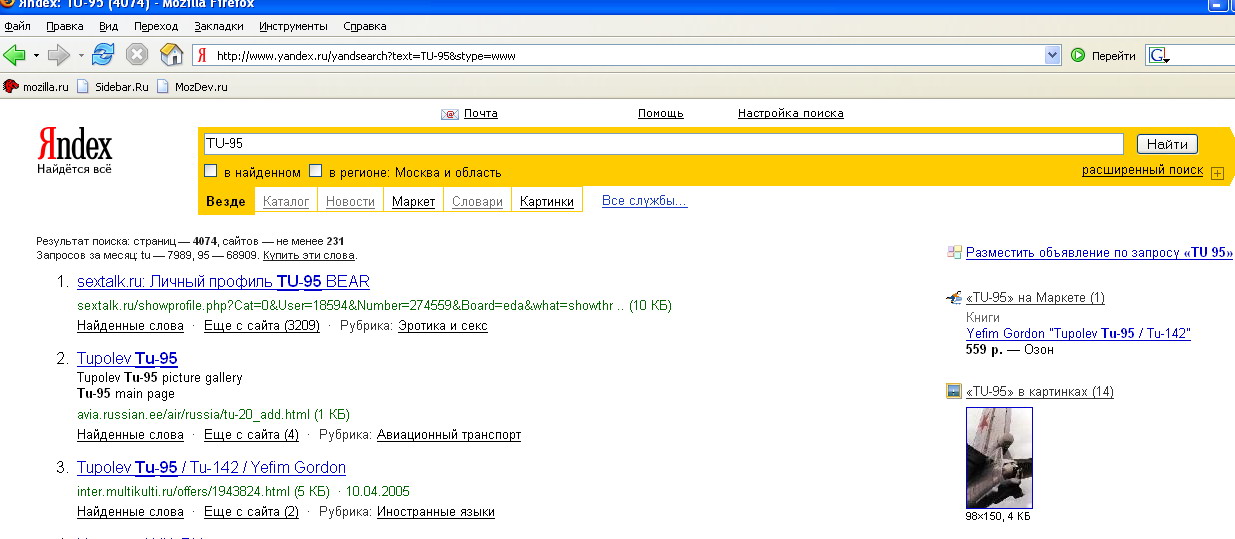The height and width of the screenshot is (539, 1235).
Task: Click the green Back arrow button
Action: 14,55
